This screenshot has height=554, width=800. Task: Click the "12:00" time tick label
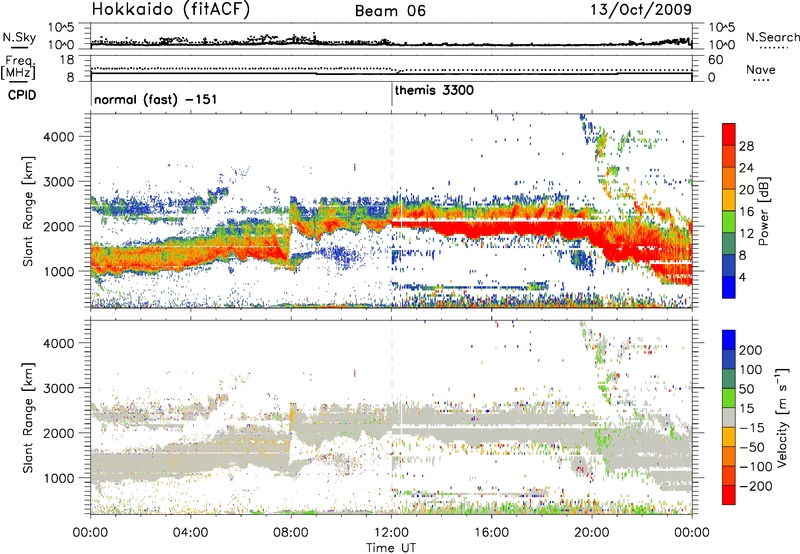click(391, 533)
